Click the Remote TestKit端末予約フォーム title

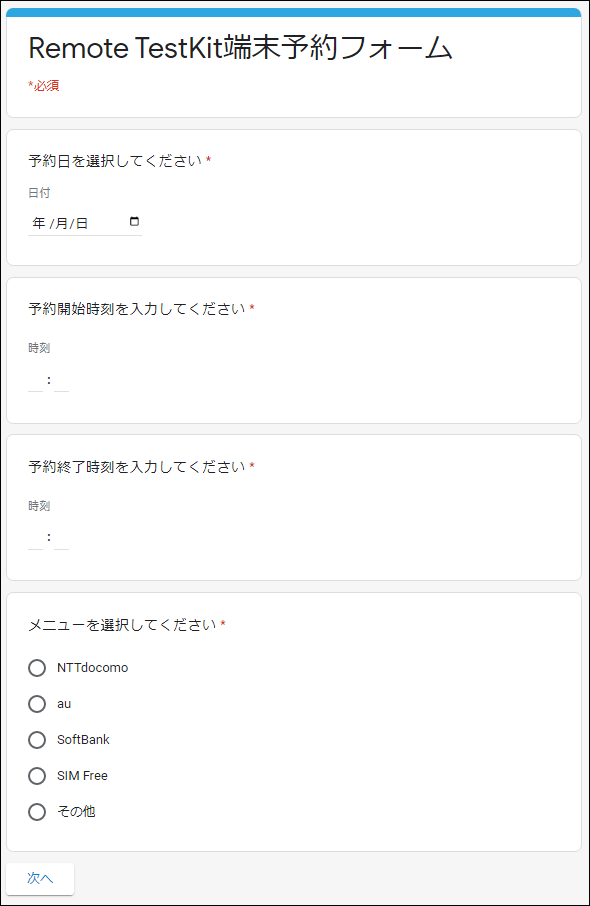[240, 47]
